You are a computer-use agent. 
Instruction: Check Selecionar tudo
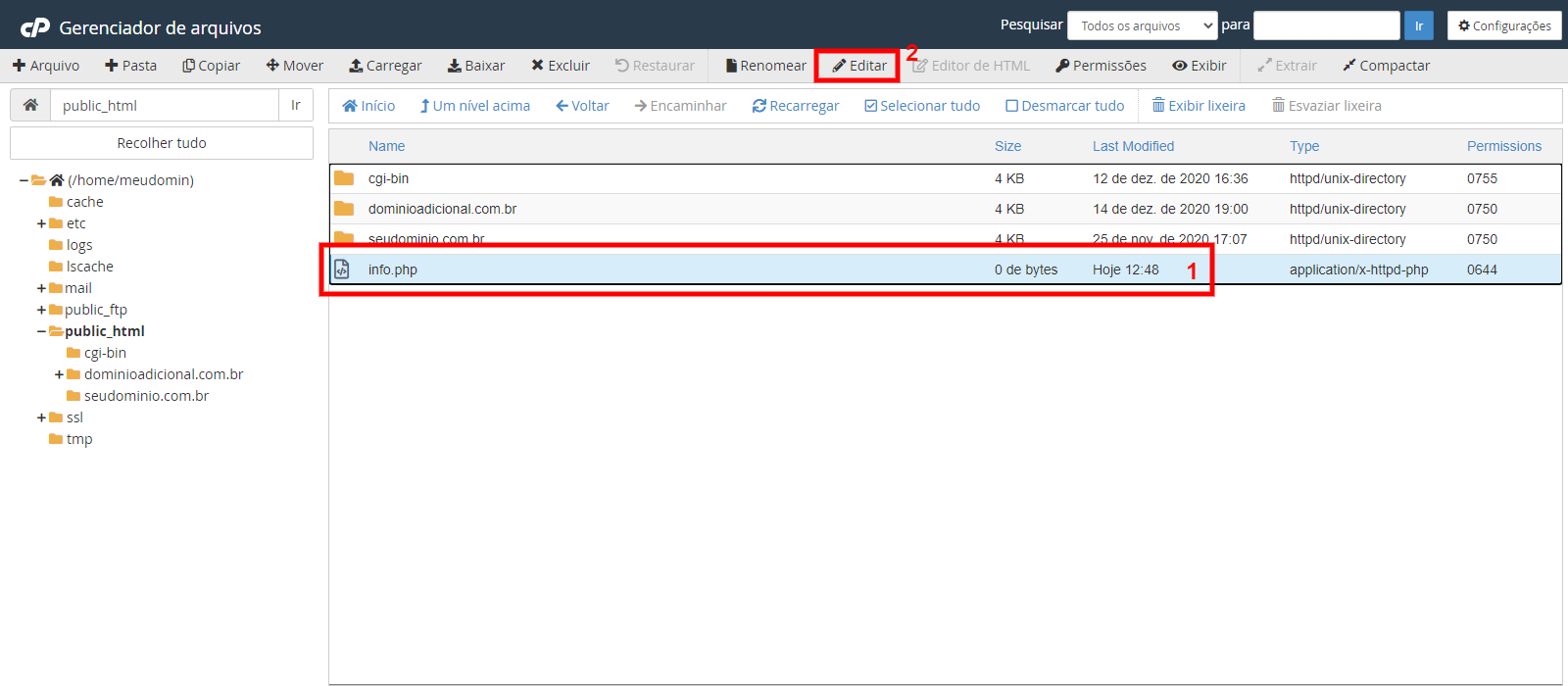pos(922,106)
